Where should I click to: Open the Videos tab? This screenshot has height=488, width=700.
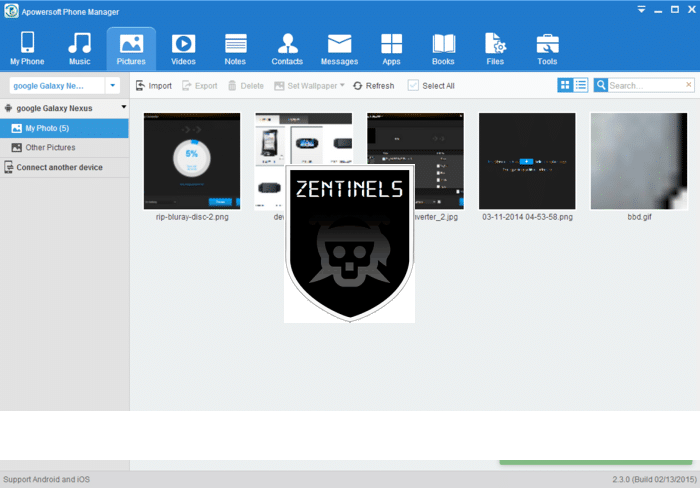183,49
